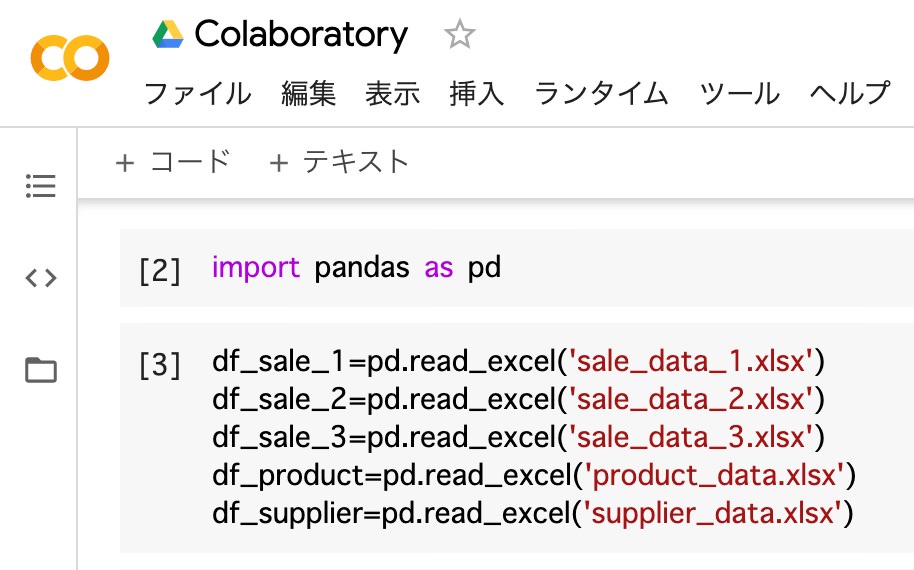Viewport: 914px width, 570px height.
Task: Open the ファイル menu
Action: [x=198, y=94]
